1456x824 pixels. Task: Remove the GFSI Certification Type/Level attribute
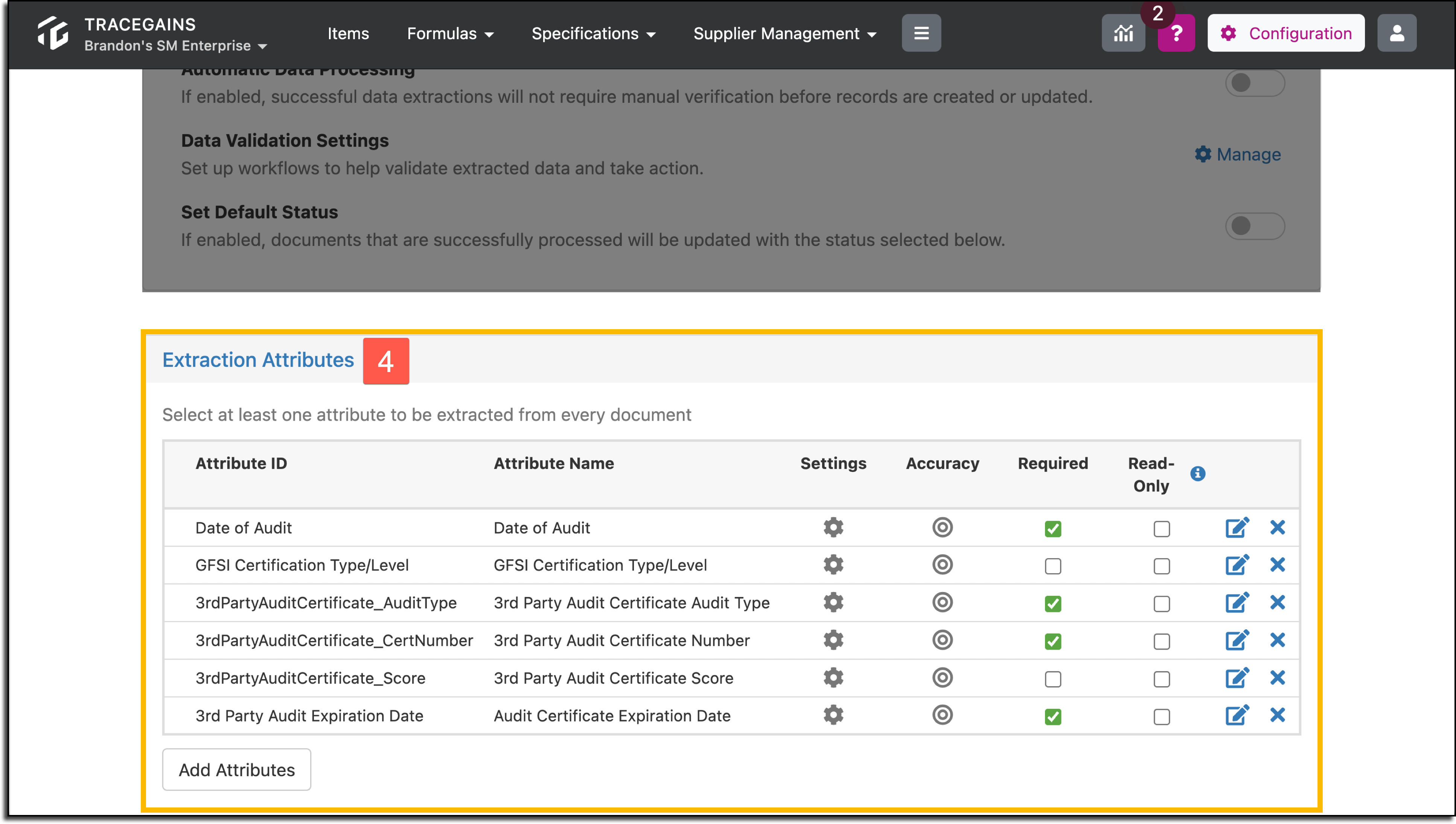tap(1277, 565)
